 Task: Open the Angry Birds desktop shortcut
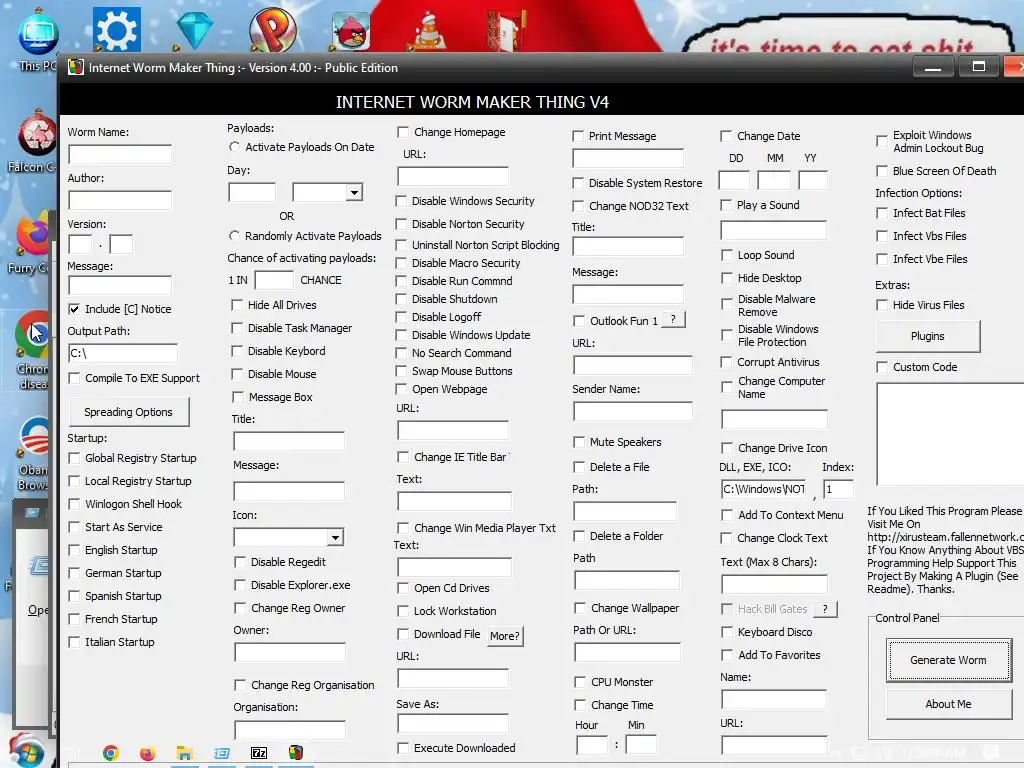[x=351, y=31]
